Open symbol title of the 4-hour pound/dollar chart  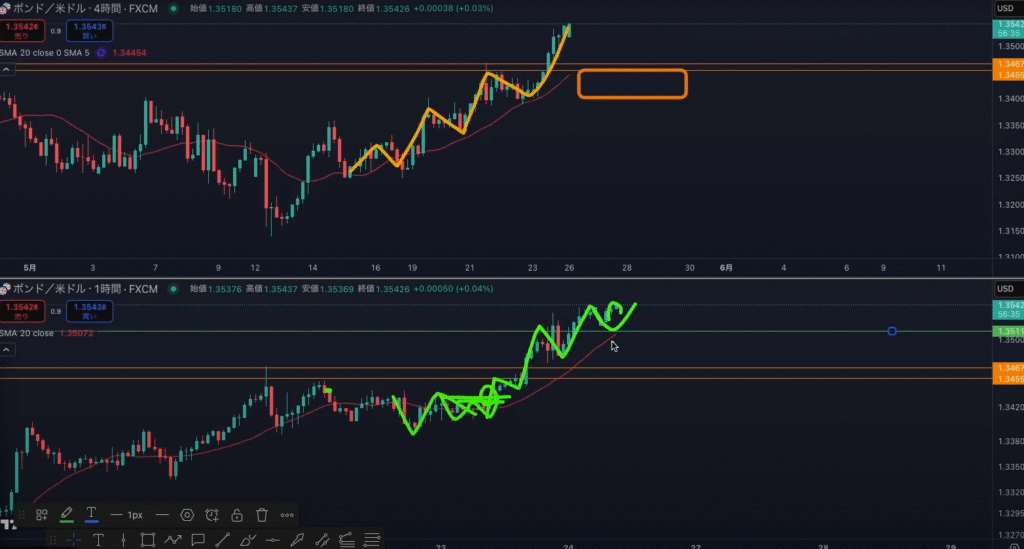[85, 9]
